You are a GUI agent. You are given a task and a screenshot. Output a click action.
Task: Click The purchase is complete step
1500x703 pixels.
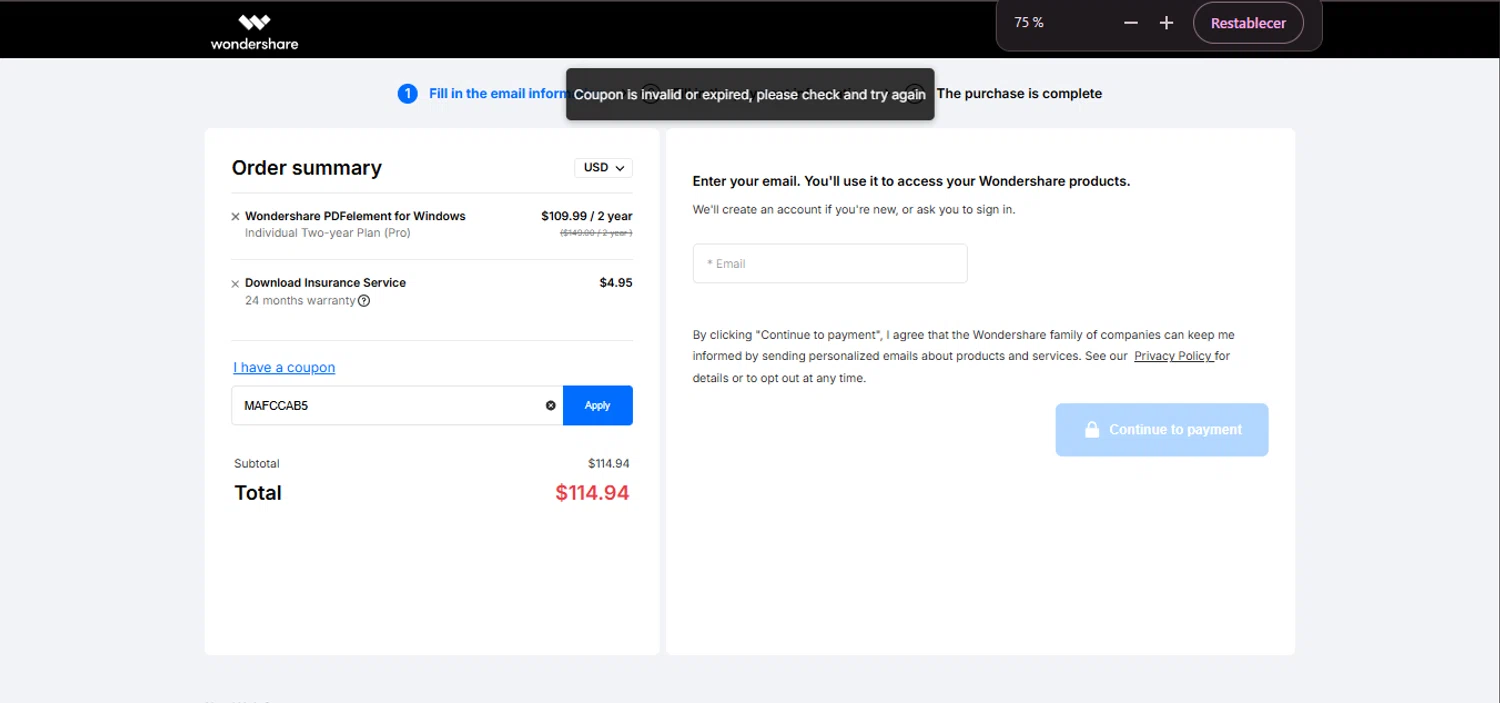click(1019, 94)
